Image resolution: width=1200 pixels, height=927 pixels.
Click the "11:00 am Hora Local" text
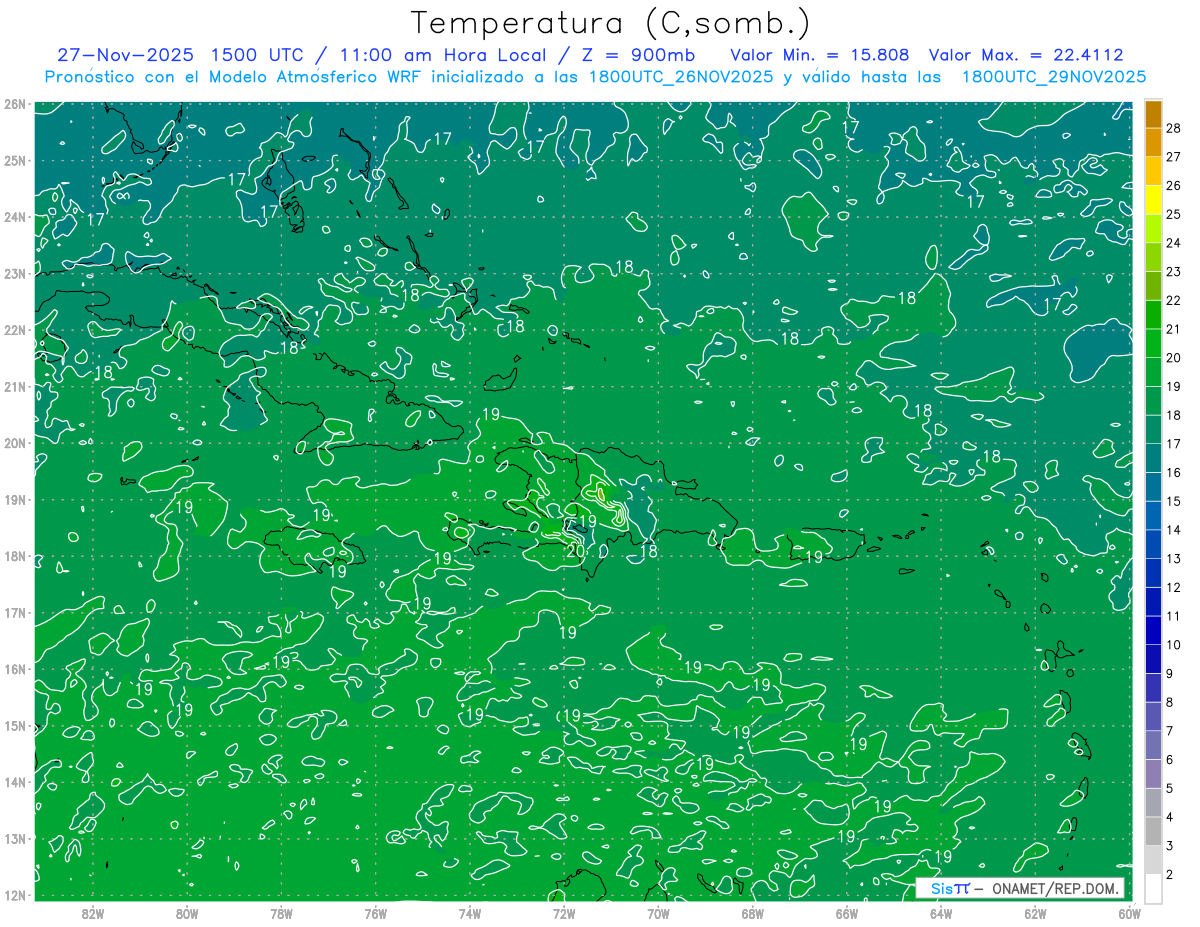[x=441, y=55]
